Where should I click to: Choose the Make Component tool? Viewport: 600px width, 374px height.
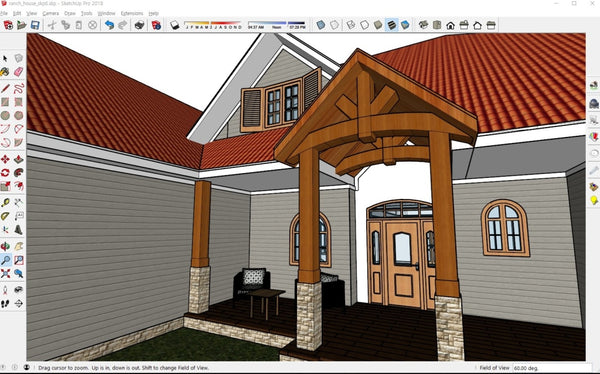click(x=18, y=58)
